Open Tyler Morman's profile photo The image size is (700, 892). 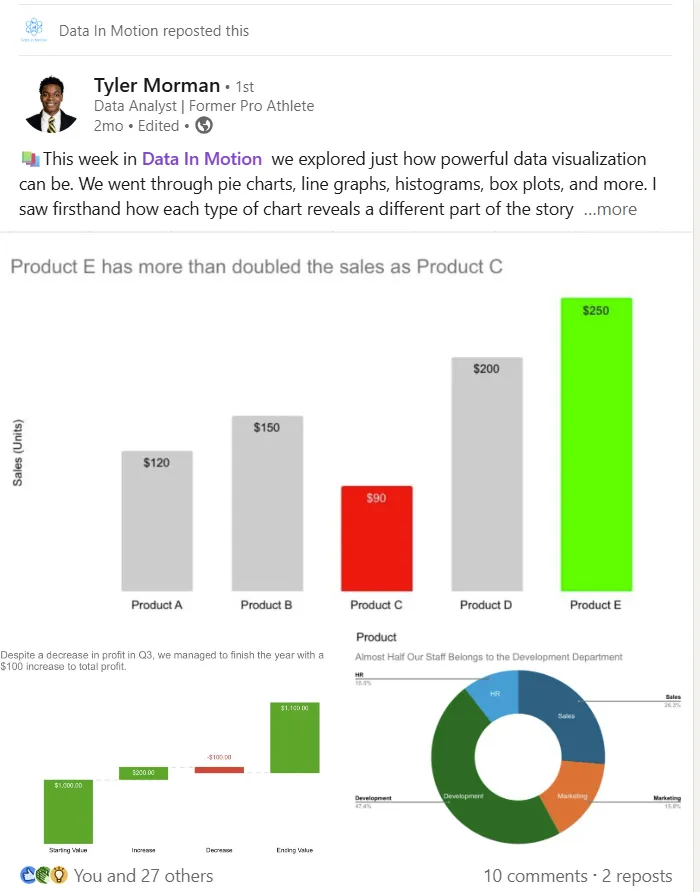pos(51,105)
